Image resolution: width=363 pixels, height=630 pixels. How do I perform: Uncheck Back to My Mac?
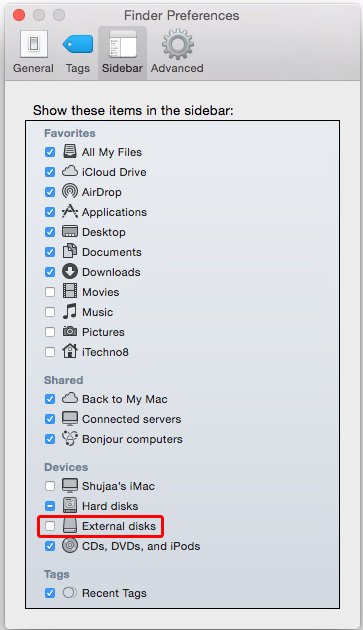click(x=50, y=399)
